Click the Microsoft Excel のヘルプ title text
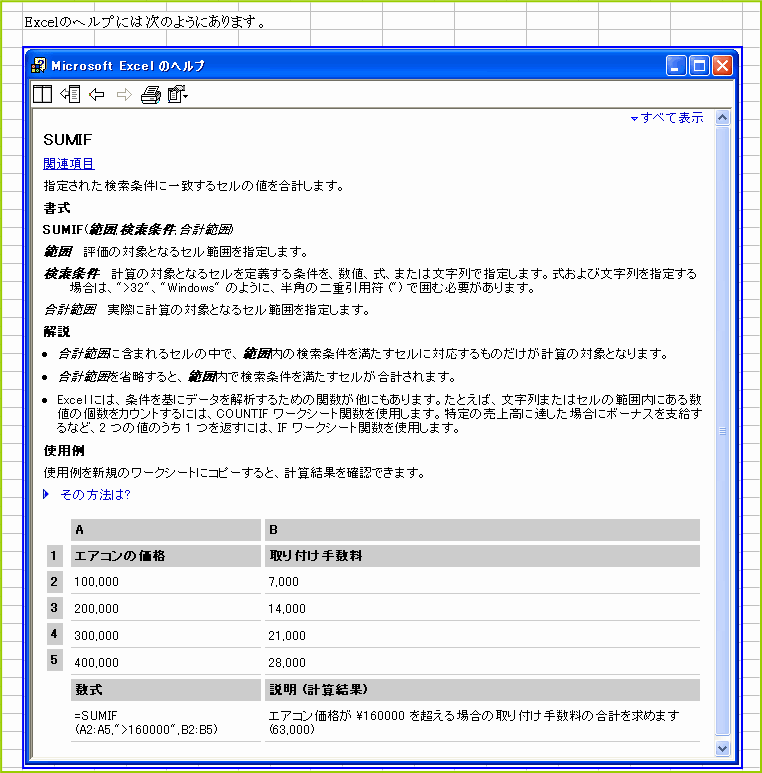The width and height of the screenshot is (762, 773). pos(128,66)
